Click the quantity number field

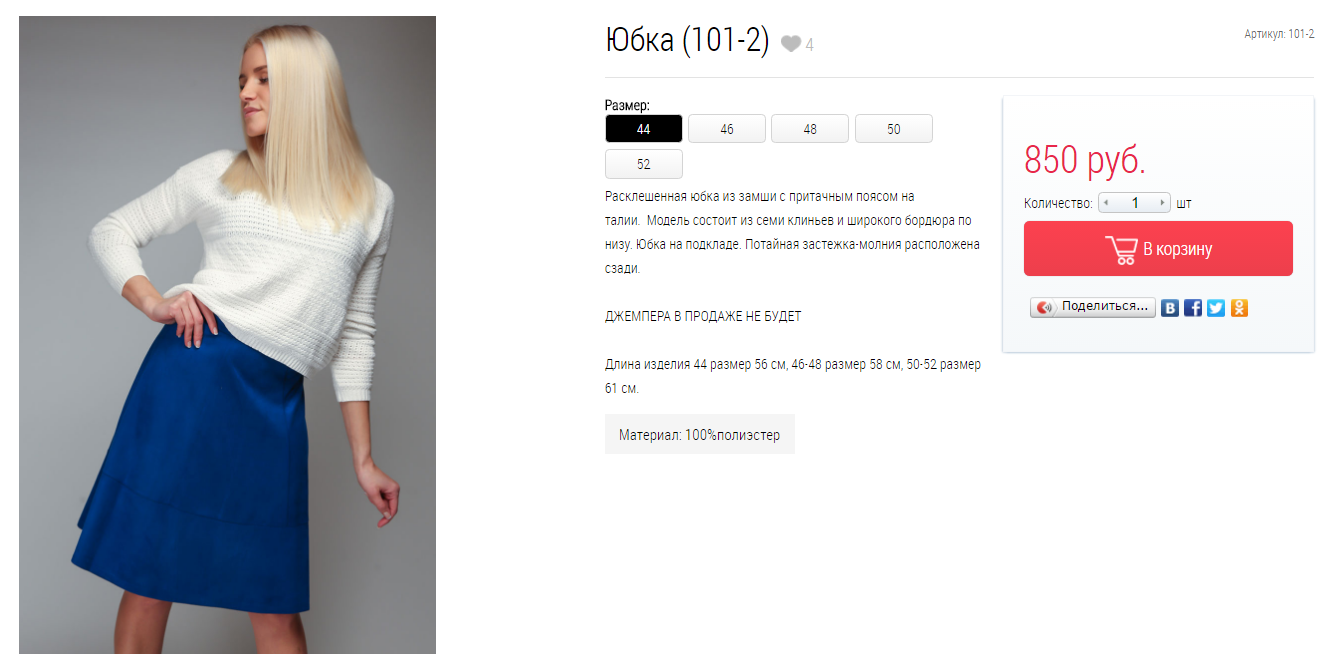[x=1134, y=203]
